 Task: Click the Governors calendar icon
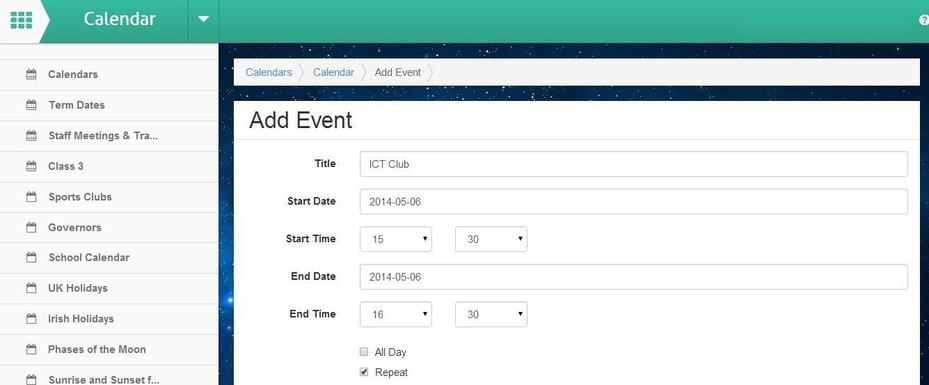pos(31,227)
